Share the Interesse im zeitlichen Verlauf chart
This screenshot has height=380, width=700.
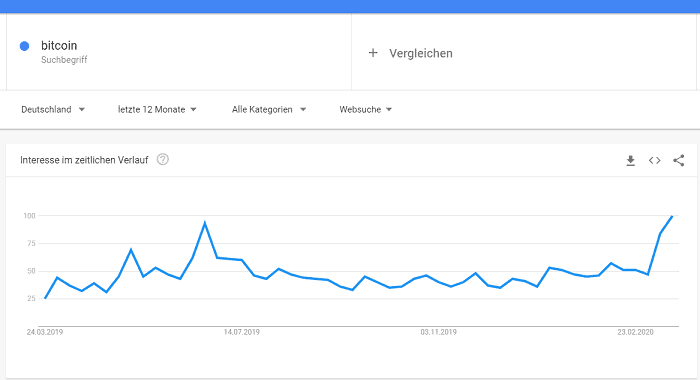[679, 160]
